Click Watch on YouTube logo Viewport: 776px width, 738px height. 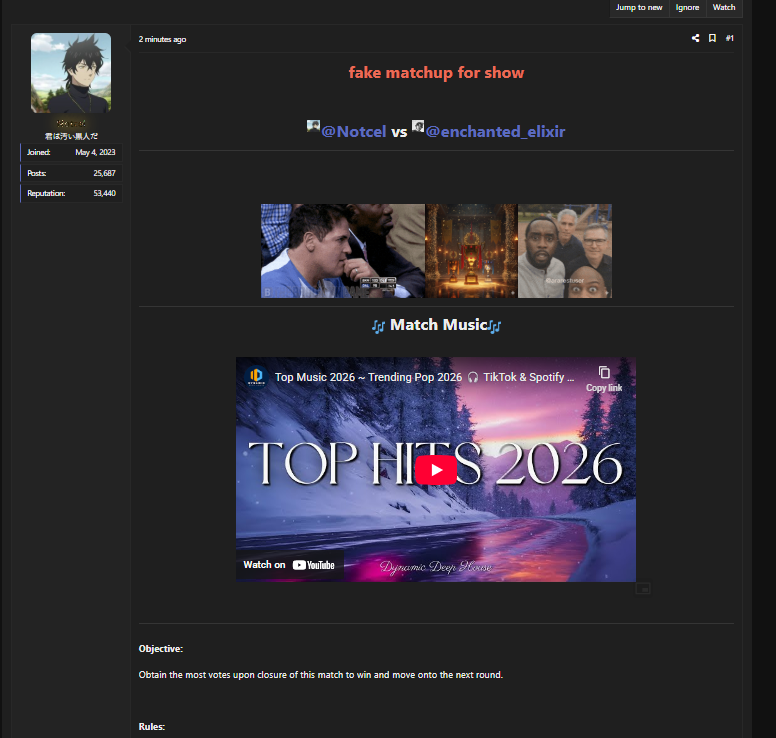pos(289,565)
